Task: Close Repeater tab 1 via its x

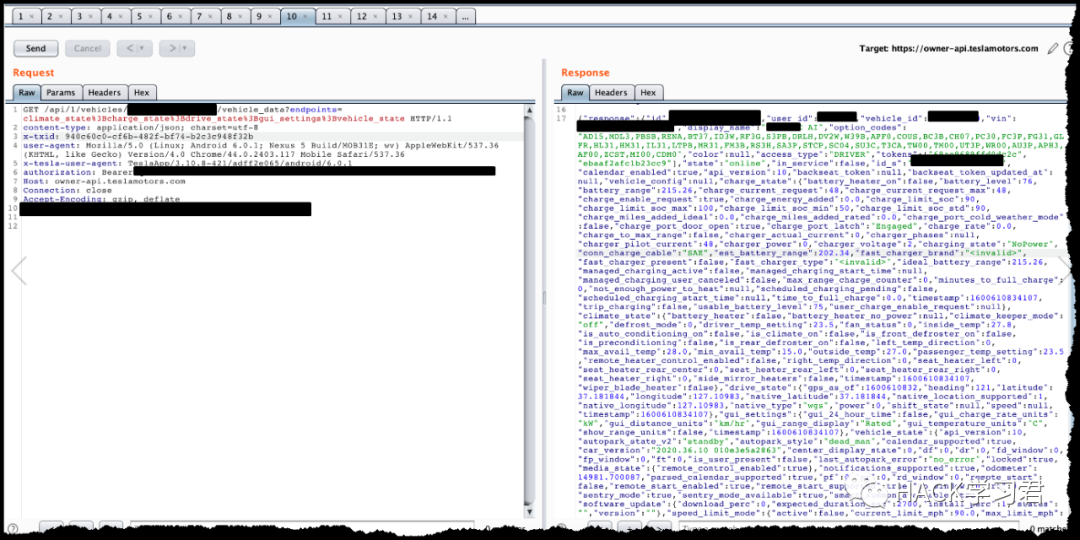Action: (x=32, y=16)
